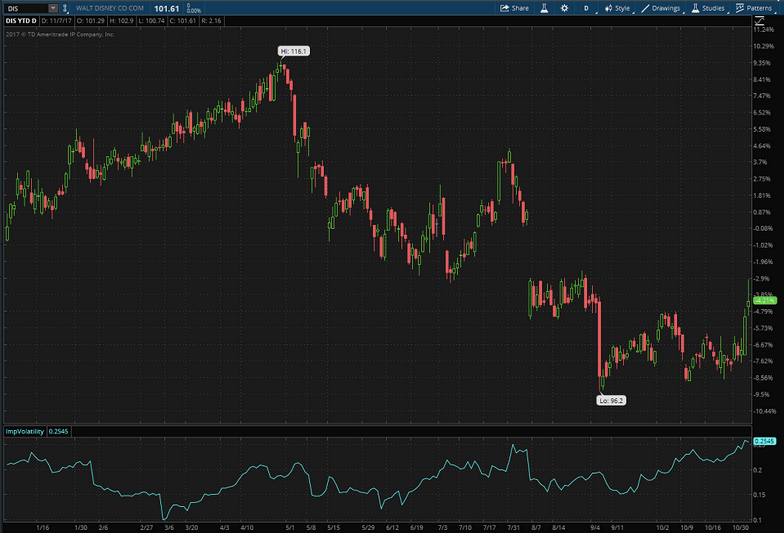
Task: Open the Style menu
Action: pos(618,8)
